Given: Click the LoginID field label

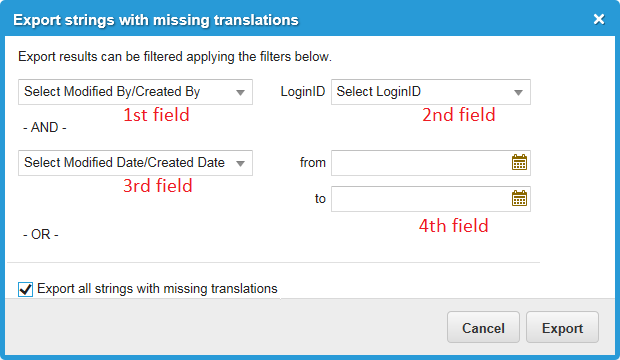Looking at the screenshot, I should (302, 91).
